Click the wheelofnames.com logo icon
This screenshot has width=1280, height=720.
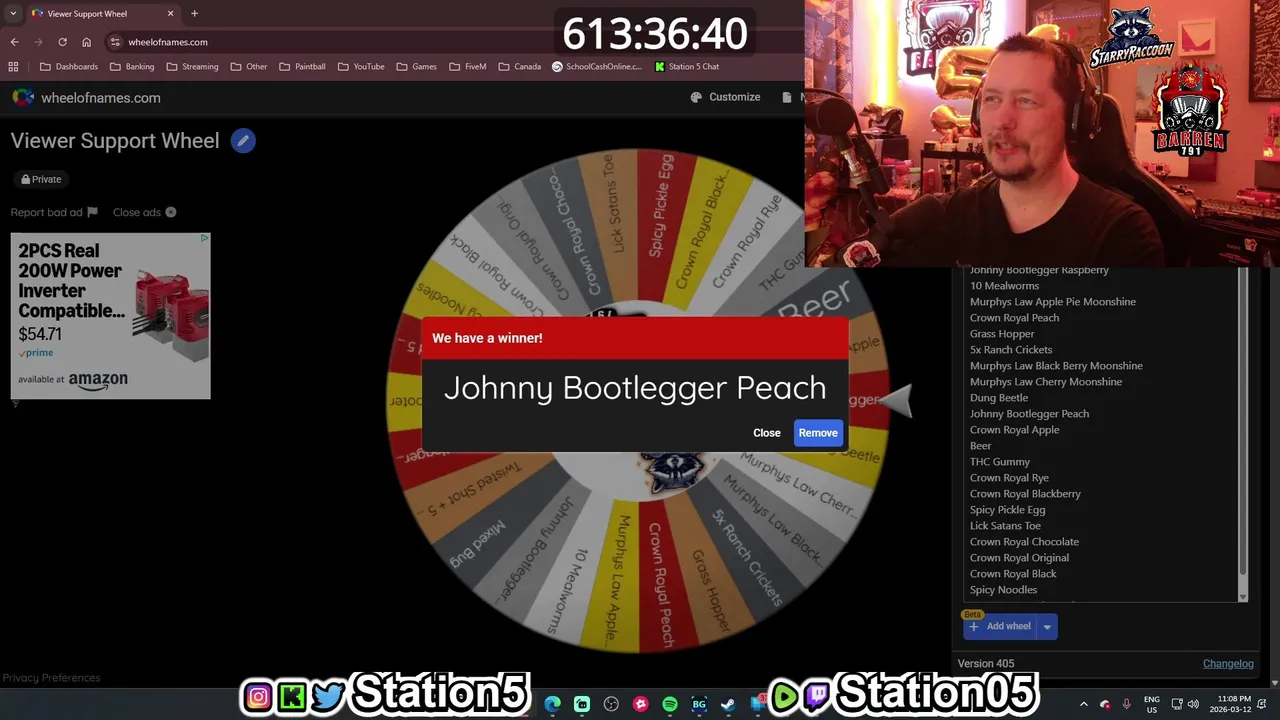23,97
